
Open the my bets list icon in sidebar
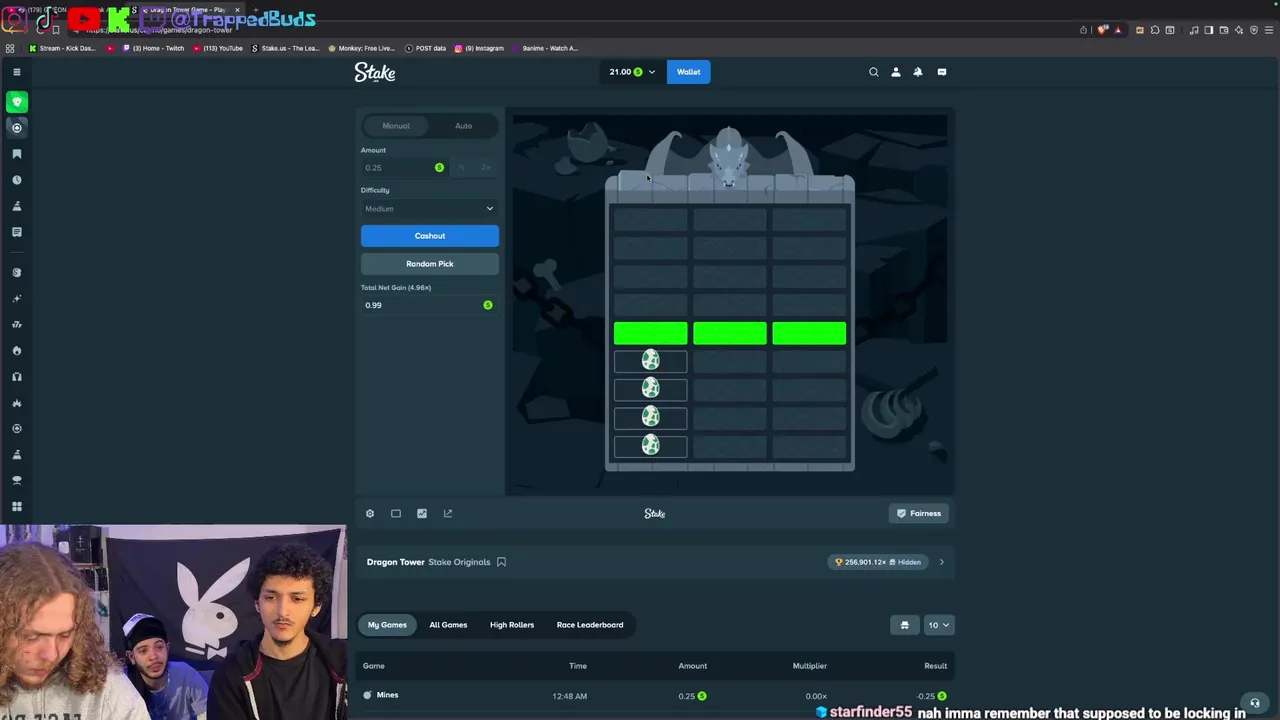17,232
